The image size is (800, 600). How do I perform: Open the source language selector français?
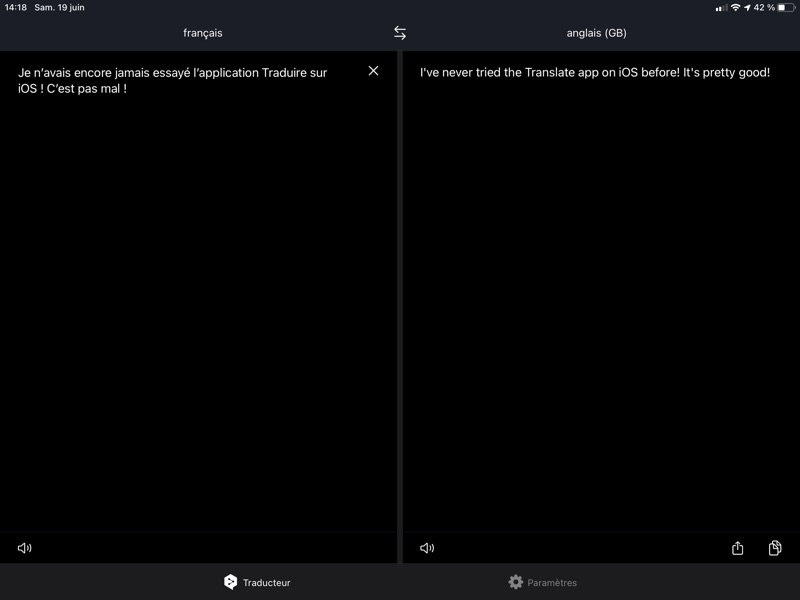(202, 33)
